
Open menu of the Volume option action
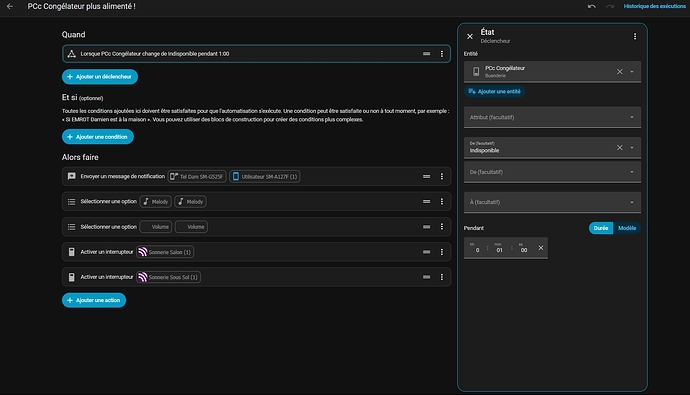(x=442, y=227)
